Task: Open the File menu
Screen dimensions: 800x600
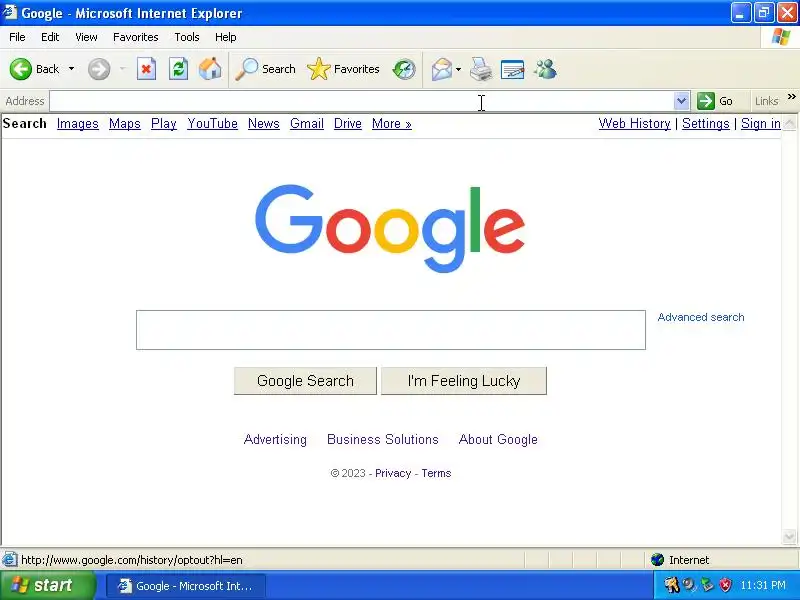Action: (17, 37)
